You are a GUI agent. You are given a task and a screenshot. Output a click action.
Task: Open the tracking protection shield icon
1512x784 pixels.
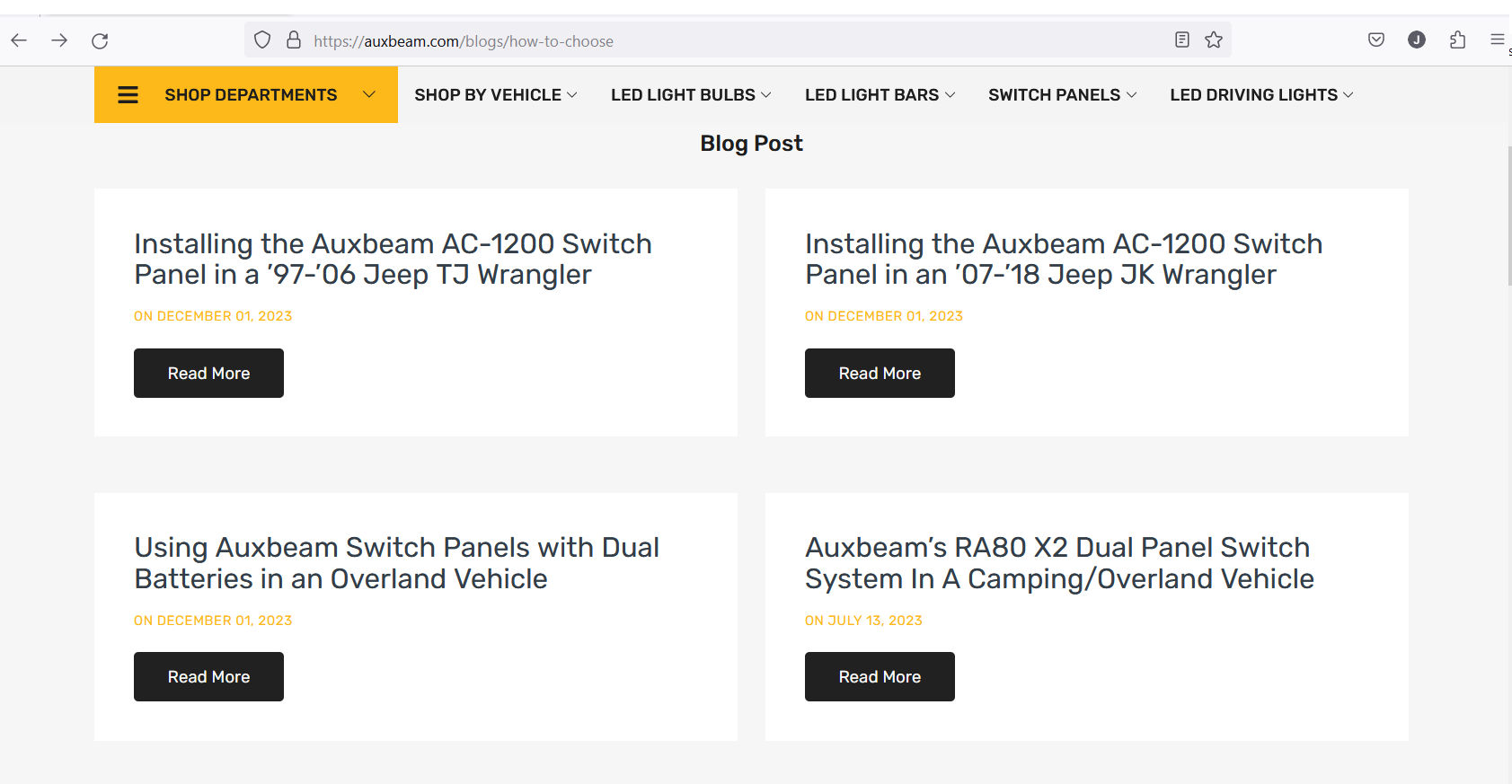262,40
